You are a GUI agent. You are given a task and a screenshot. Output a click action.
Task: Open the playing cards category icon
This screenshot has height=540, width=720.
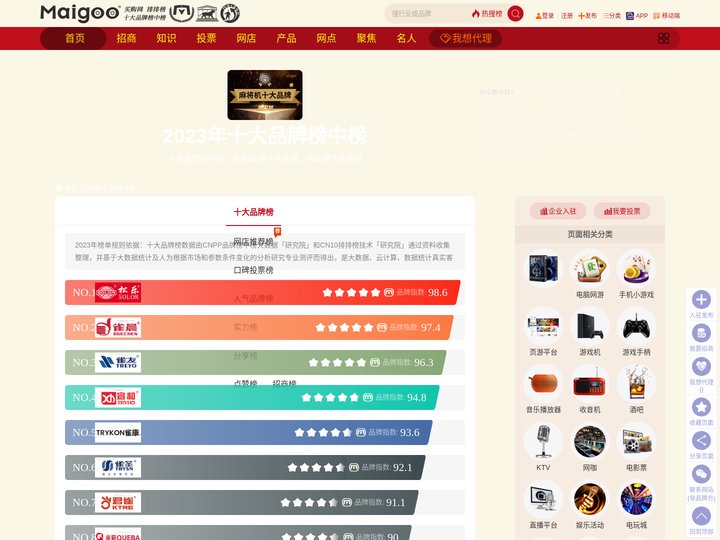pyautogui.click(x=543, y=269)
